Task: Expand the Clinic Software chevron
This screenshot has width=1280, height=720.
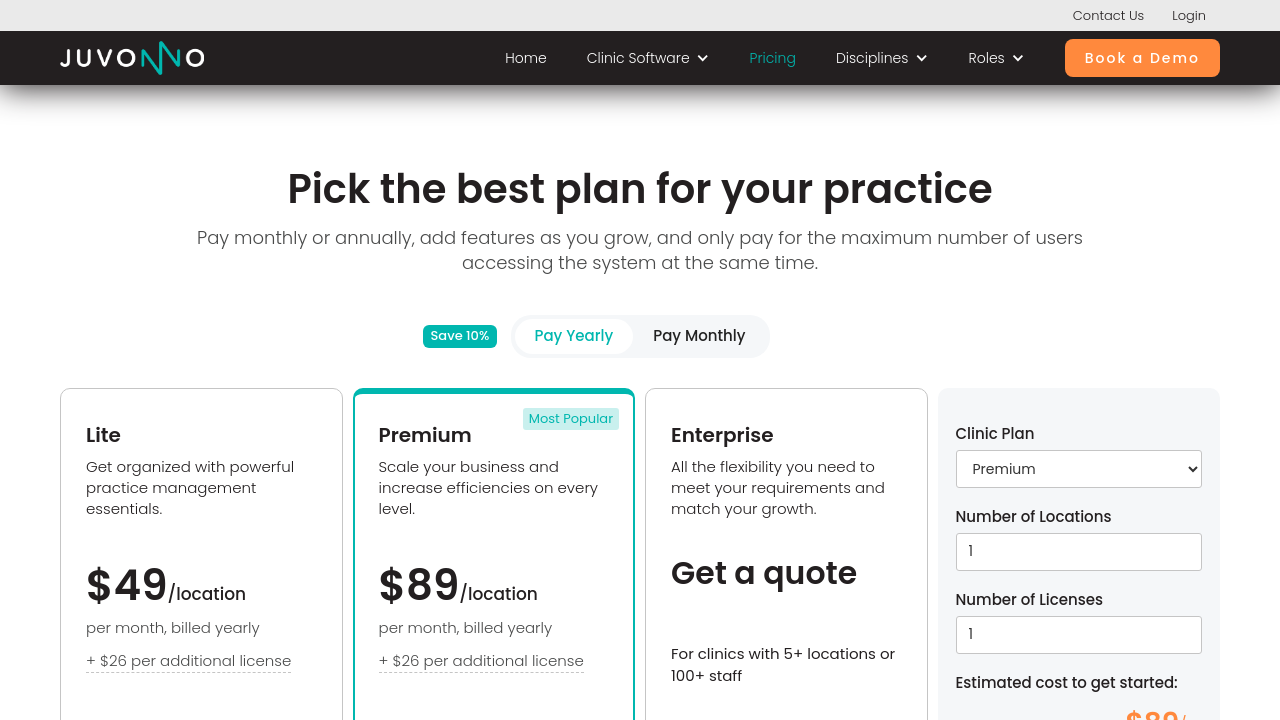Action: (x=703, y=58)
